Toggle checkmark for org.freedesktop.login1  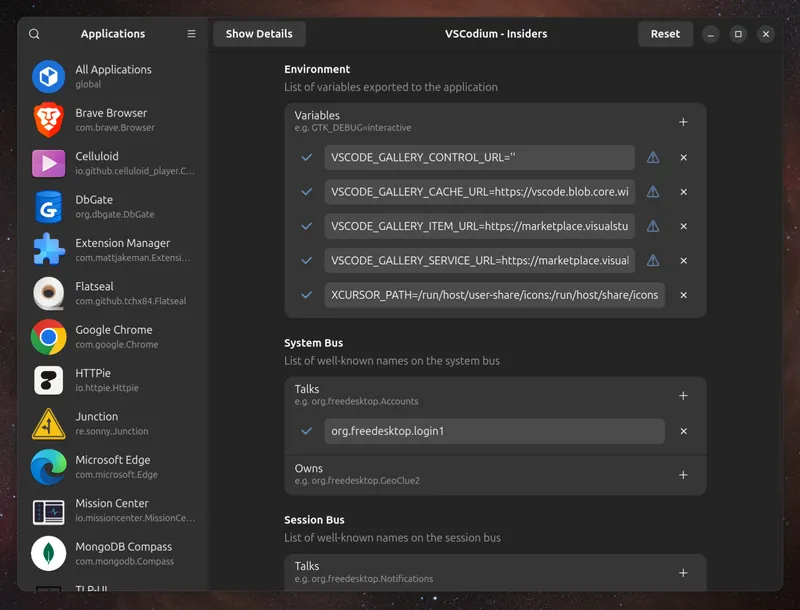tap(307, 431)
